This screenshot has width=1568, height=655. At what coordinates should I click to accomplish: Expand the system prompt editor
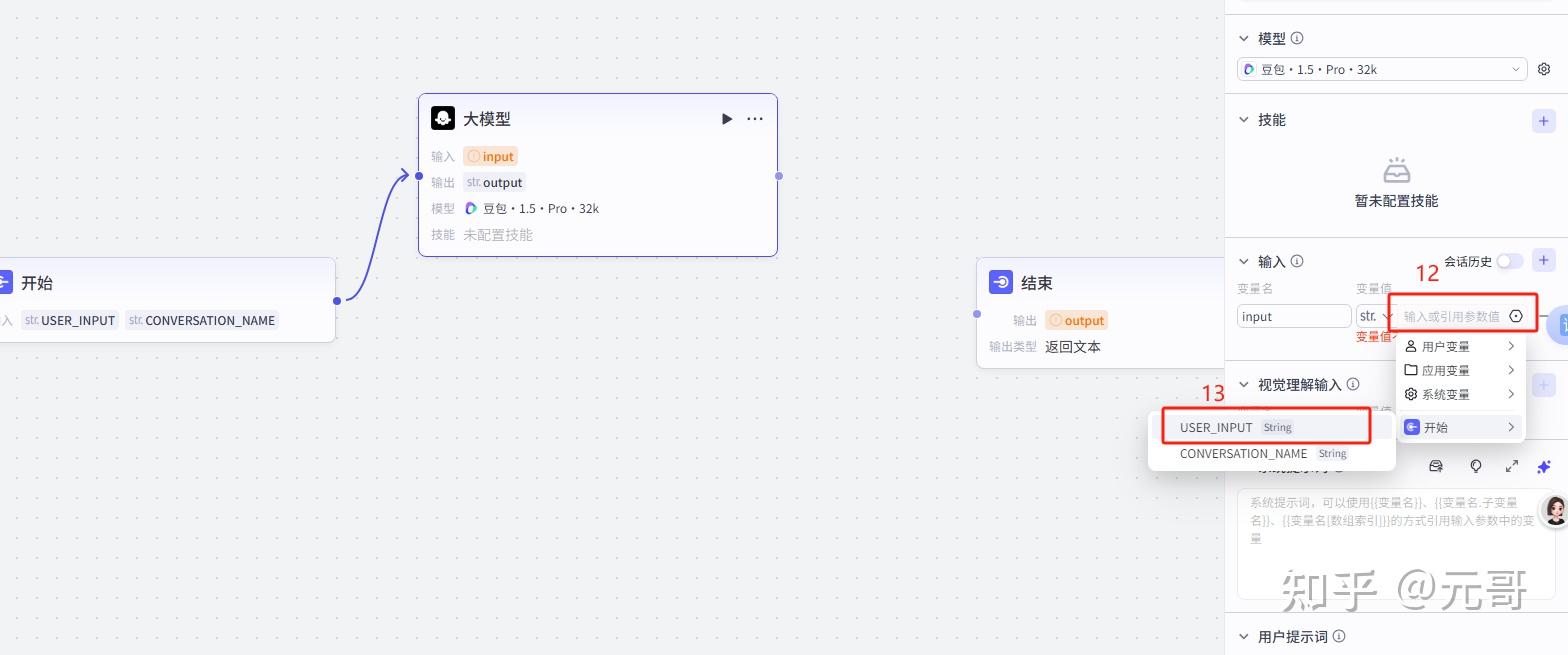pyautogui.click(x=1512, y=466)
